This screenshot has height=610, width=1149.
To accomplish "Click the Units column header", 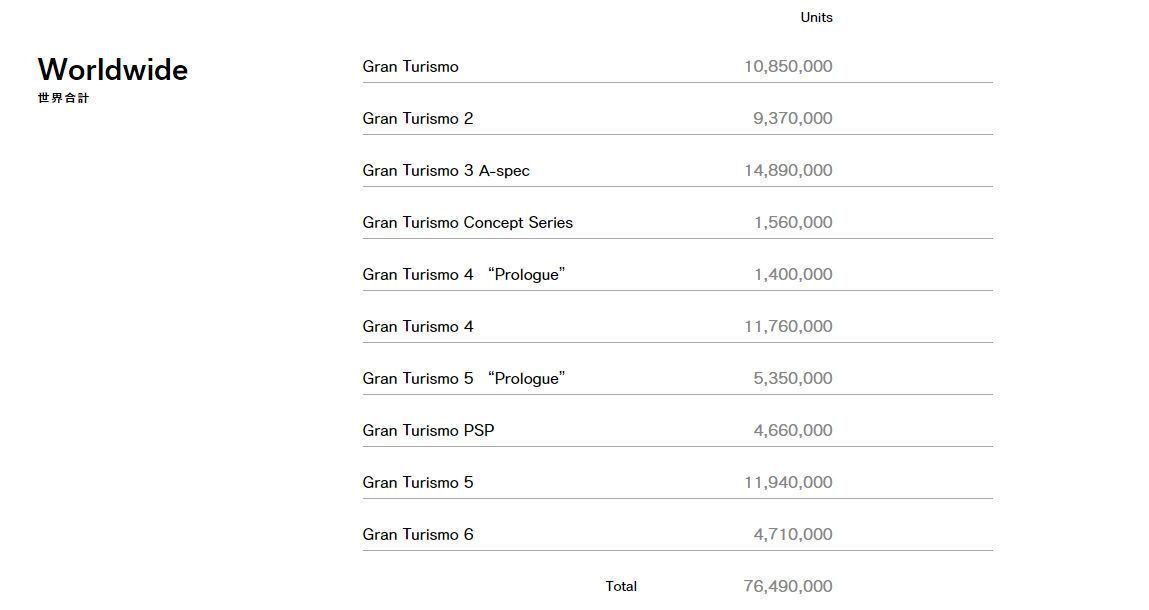I will pos(816,17).
